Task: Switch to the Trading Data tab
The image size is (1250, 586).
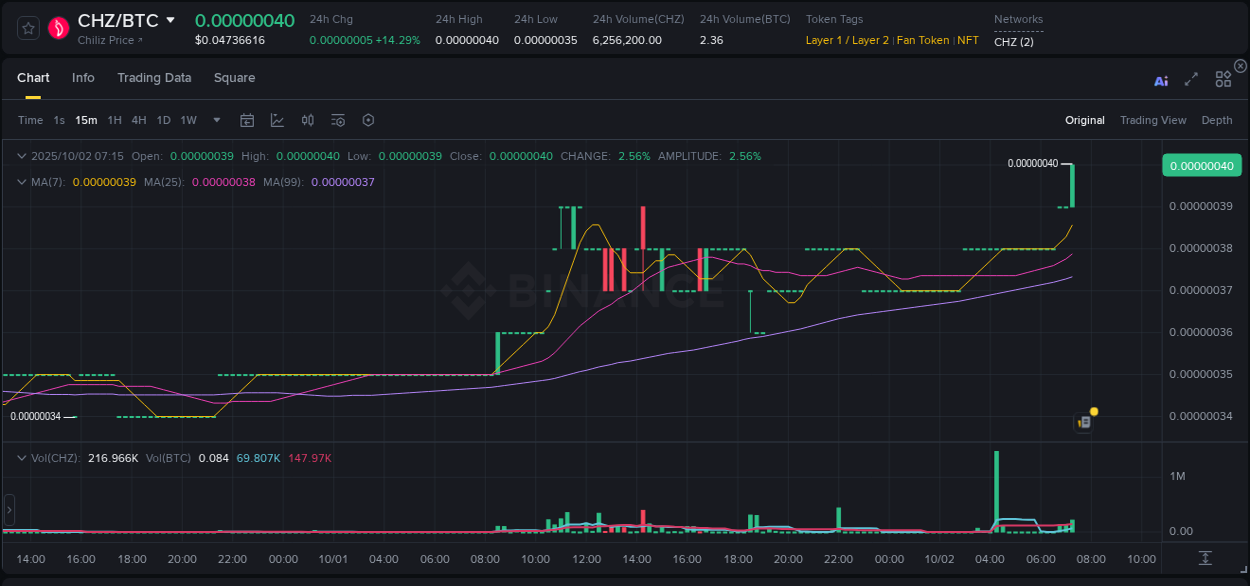Action: click(154, 78)
